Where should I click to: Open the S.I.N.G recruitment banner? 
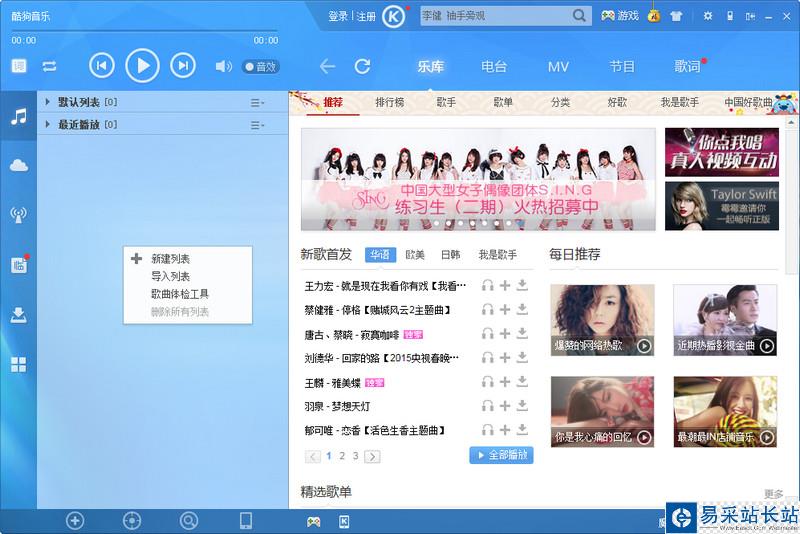click(x=478, y=179)
